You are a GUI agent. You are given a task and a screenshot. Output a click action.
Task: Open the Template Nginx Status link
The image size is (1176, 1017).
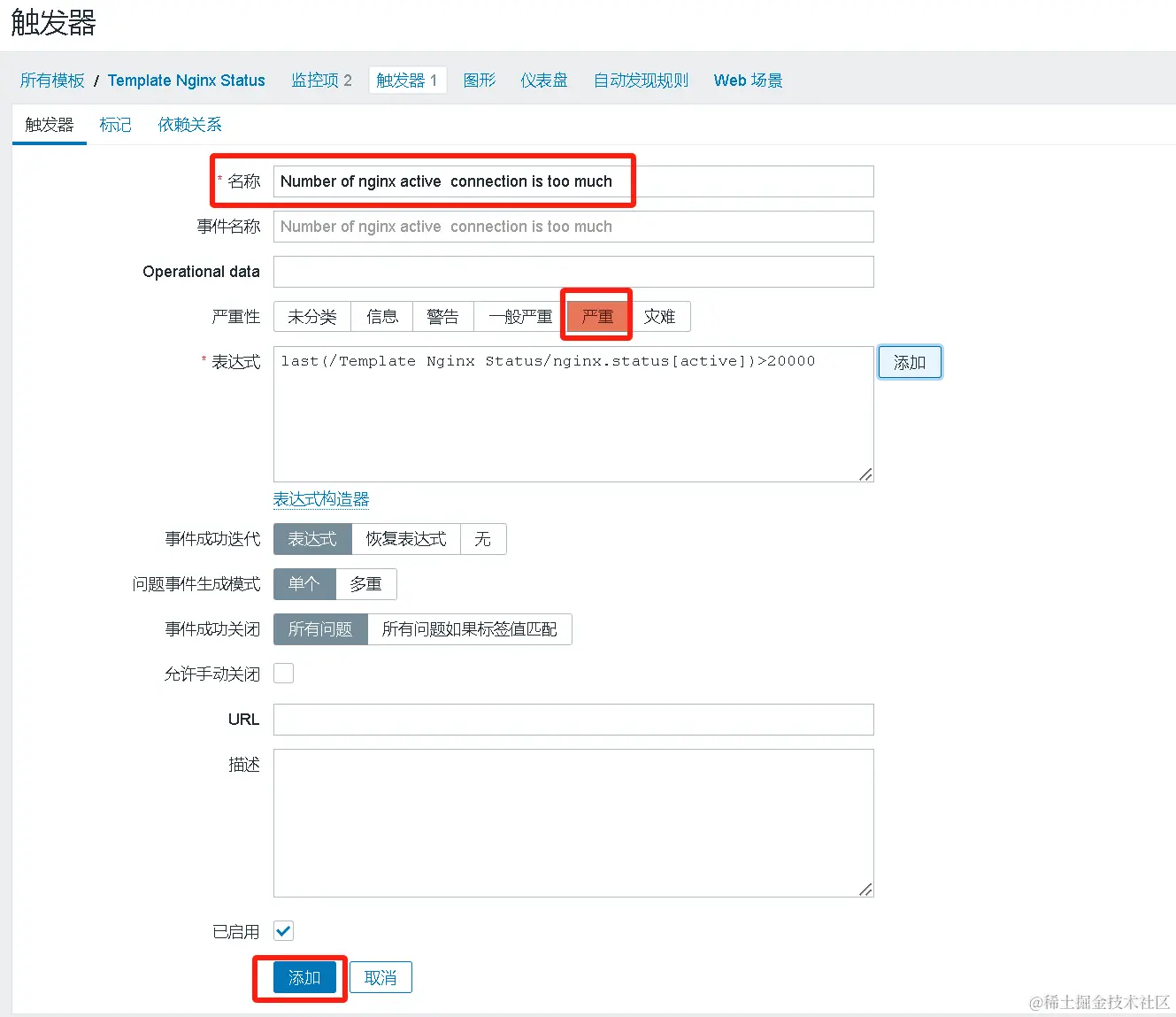(x=186, y=81)
